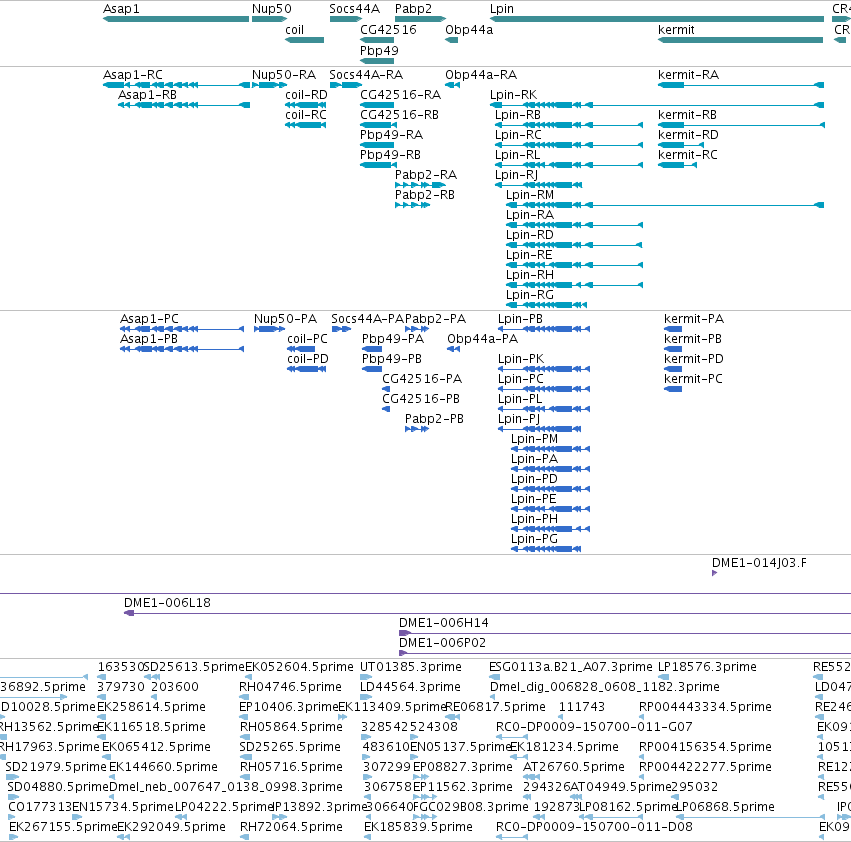
Task: Select the coil-RC transcript label
Action: coord(306,115)
